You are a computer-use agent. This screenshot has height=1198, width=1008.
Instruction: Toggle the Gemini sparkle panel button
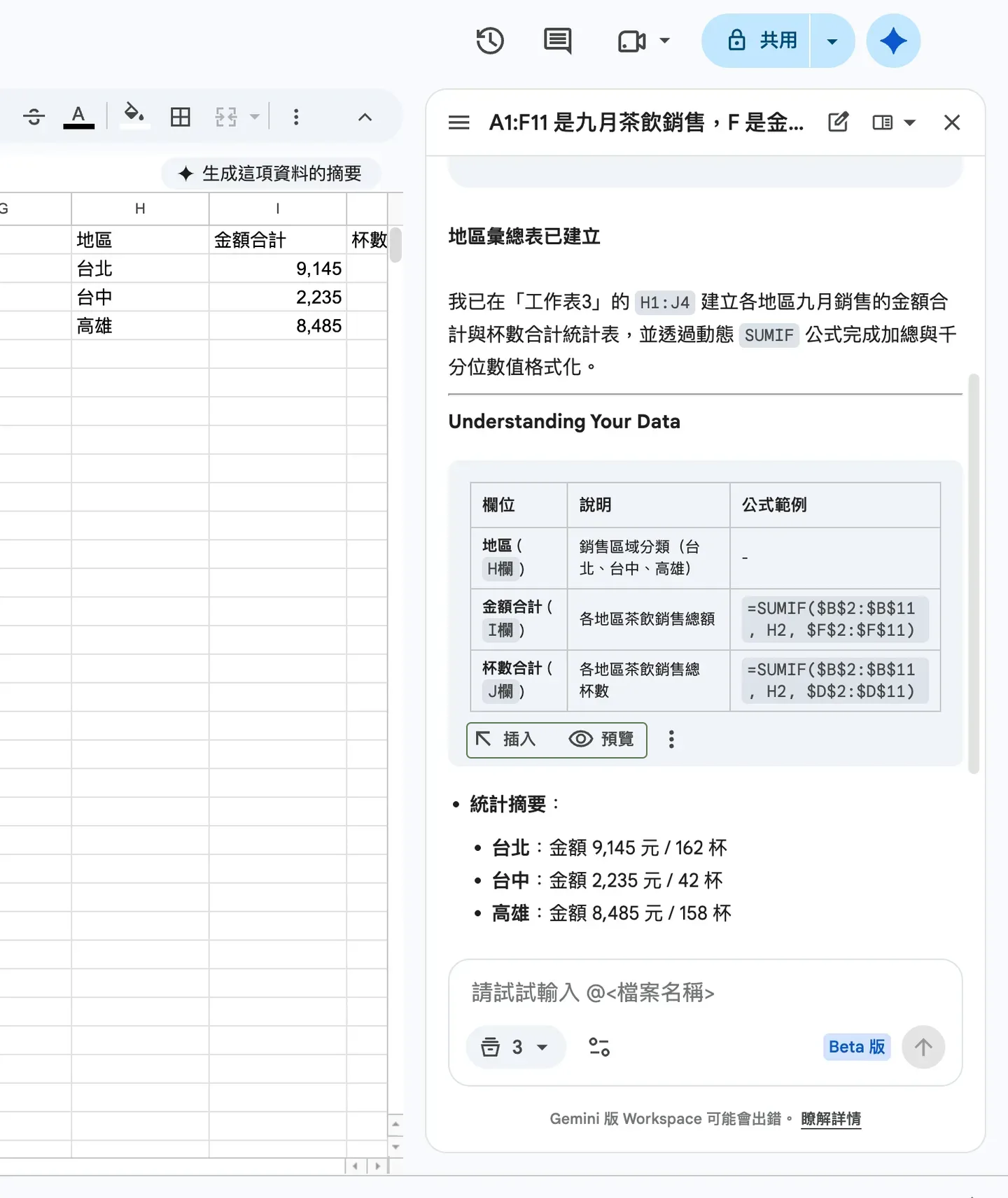(893, 41)
